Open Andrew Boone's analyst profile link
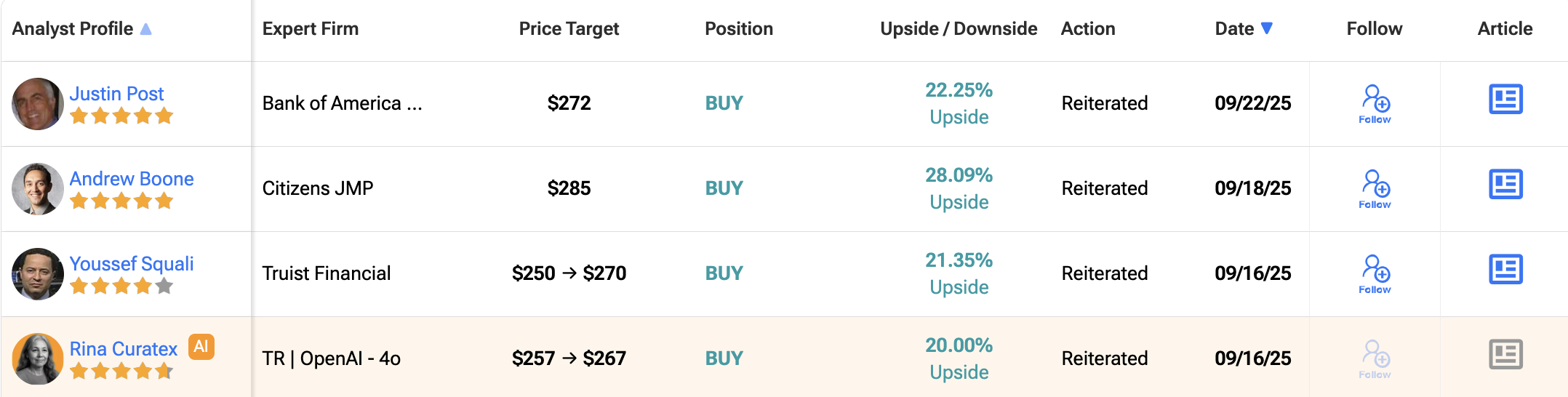 pos(132,179)
